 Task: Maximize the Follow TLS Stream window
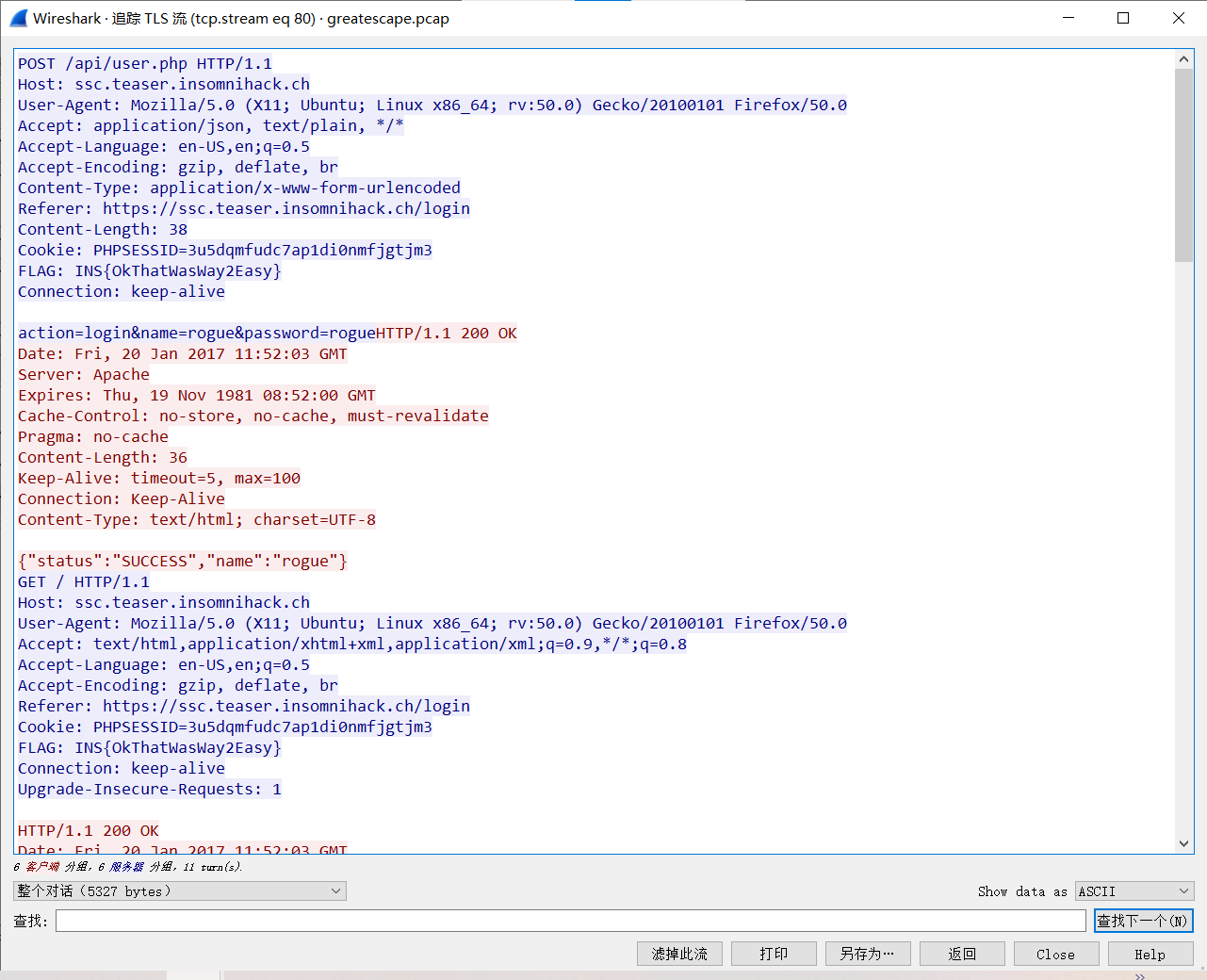(x=1123, y=18)
